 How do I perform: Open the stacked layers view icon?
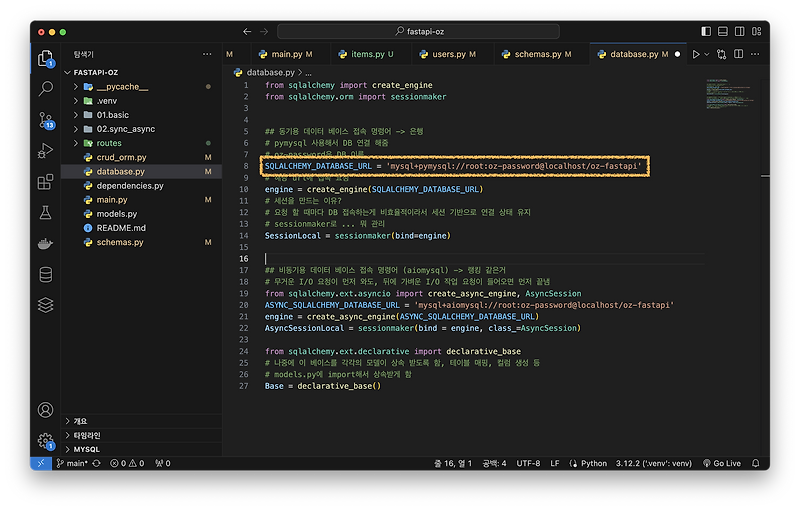pyautogui.click(x=45, y=305)
